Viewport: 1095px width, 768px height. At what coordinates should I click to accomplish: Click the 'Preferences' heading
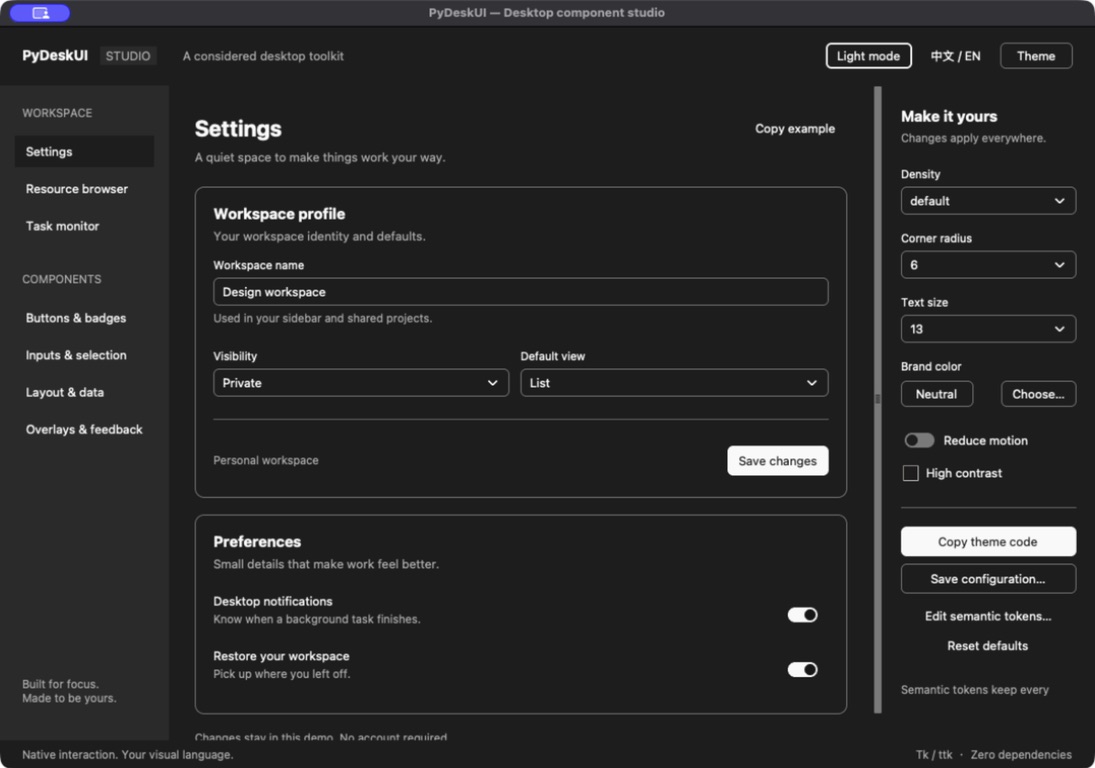tap(257, 542)
